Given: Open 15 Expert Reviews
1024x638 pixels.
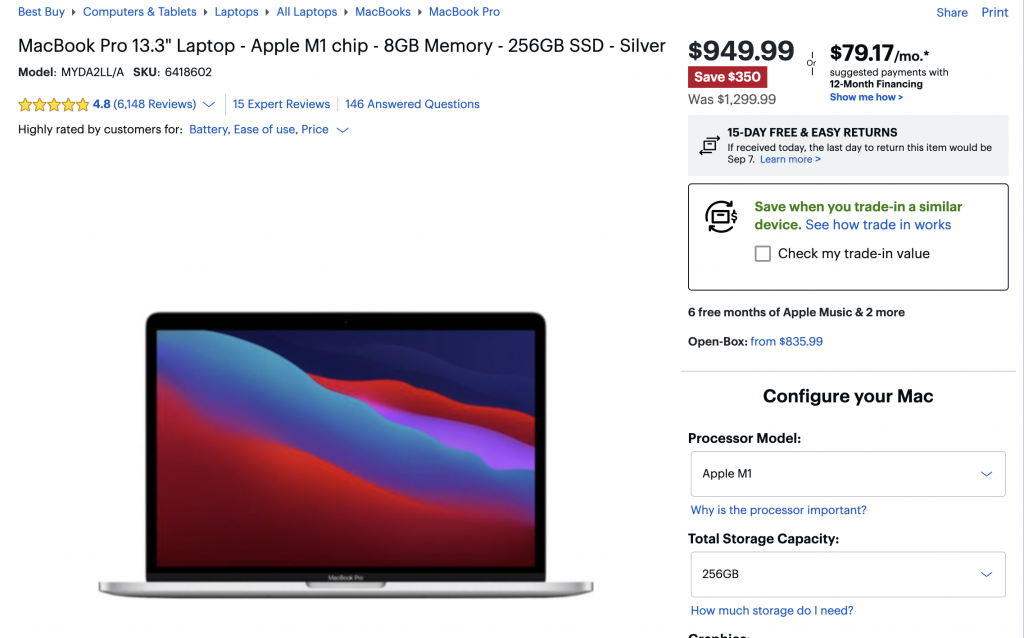Looking at the screenshot, I should (x=281, y=104).
